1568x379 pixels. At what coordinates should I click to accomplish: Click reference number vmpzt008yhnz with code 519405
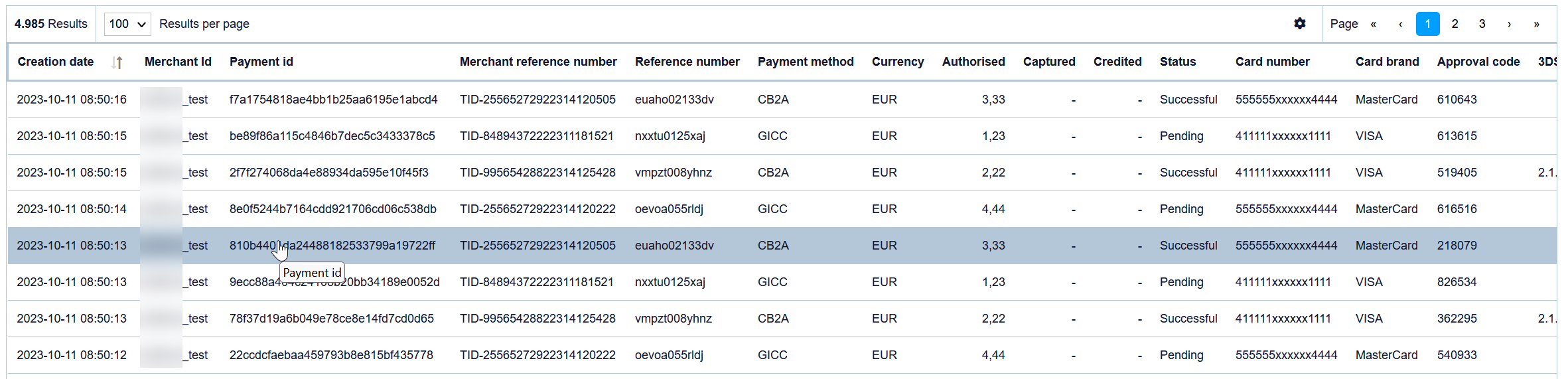(x=673, y=173)
